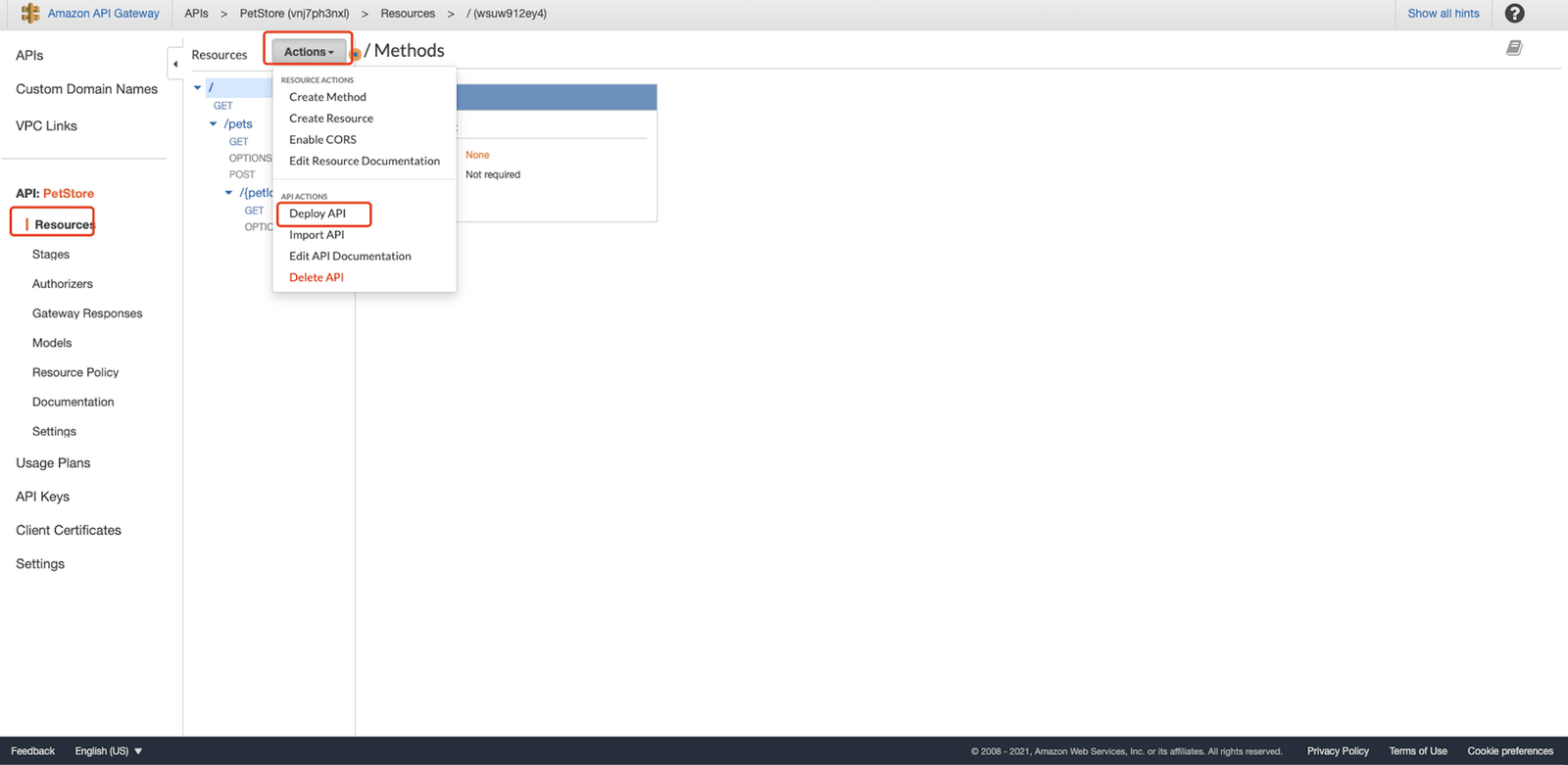
Task: Open the help question mark icon
Action: [x=1514, y=14]
